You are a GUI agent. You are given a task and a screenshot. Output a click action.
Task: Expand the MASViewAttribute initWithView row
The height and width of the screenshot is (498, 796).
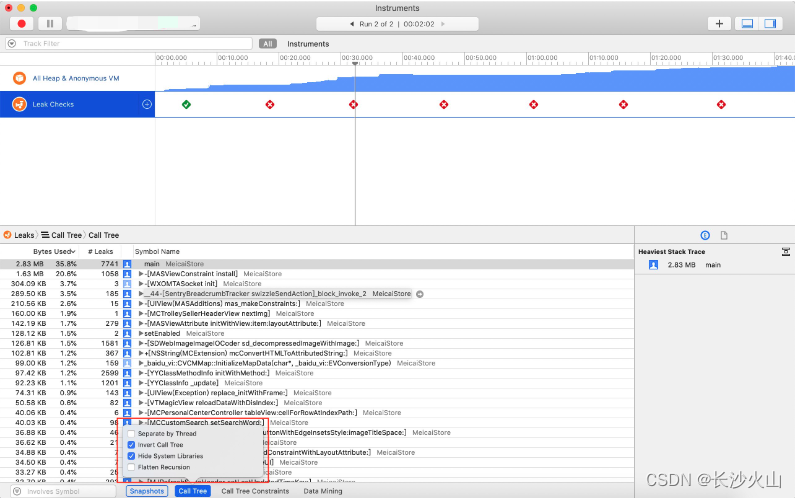(141, 323)
